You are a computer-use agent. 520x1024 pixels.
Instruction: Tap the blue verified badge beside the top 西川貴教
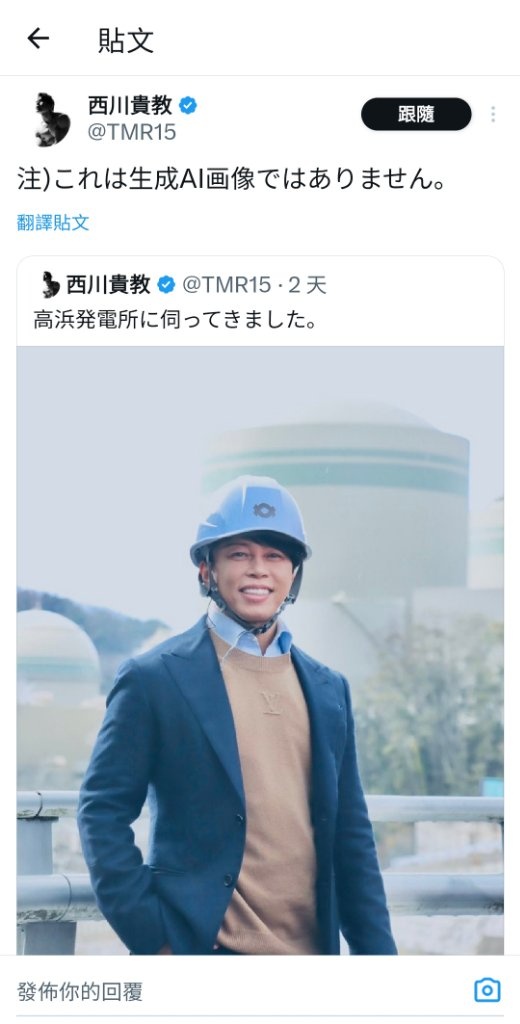coord(188,105)
